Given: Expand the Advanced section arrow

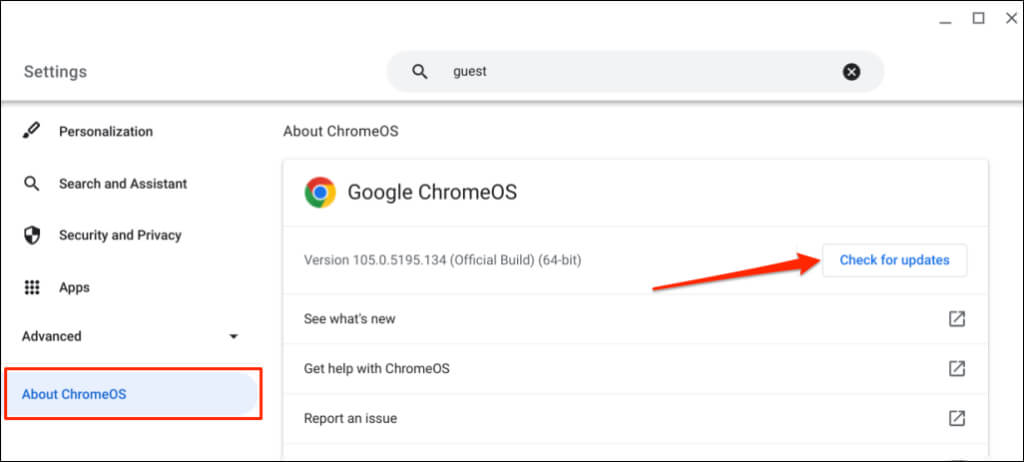Looking at the screenshot, I should (234, 337).
